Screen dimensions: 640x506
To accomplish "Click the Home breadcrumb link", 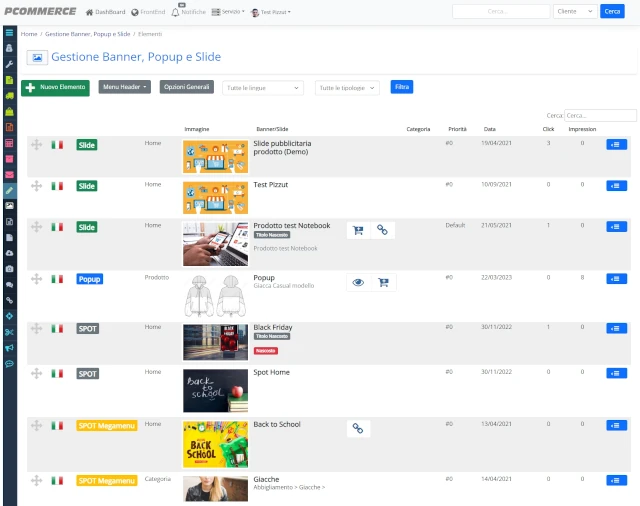I will (x=29, y=34).
